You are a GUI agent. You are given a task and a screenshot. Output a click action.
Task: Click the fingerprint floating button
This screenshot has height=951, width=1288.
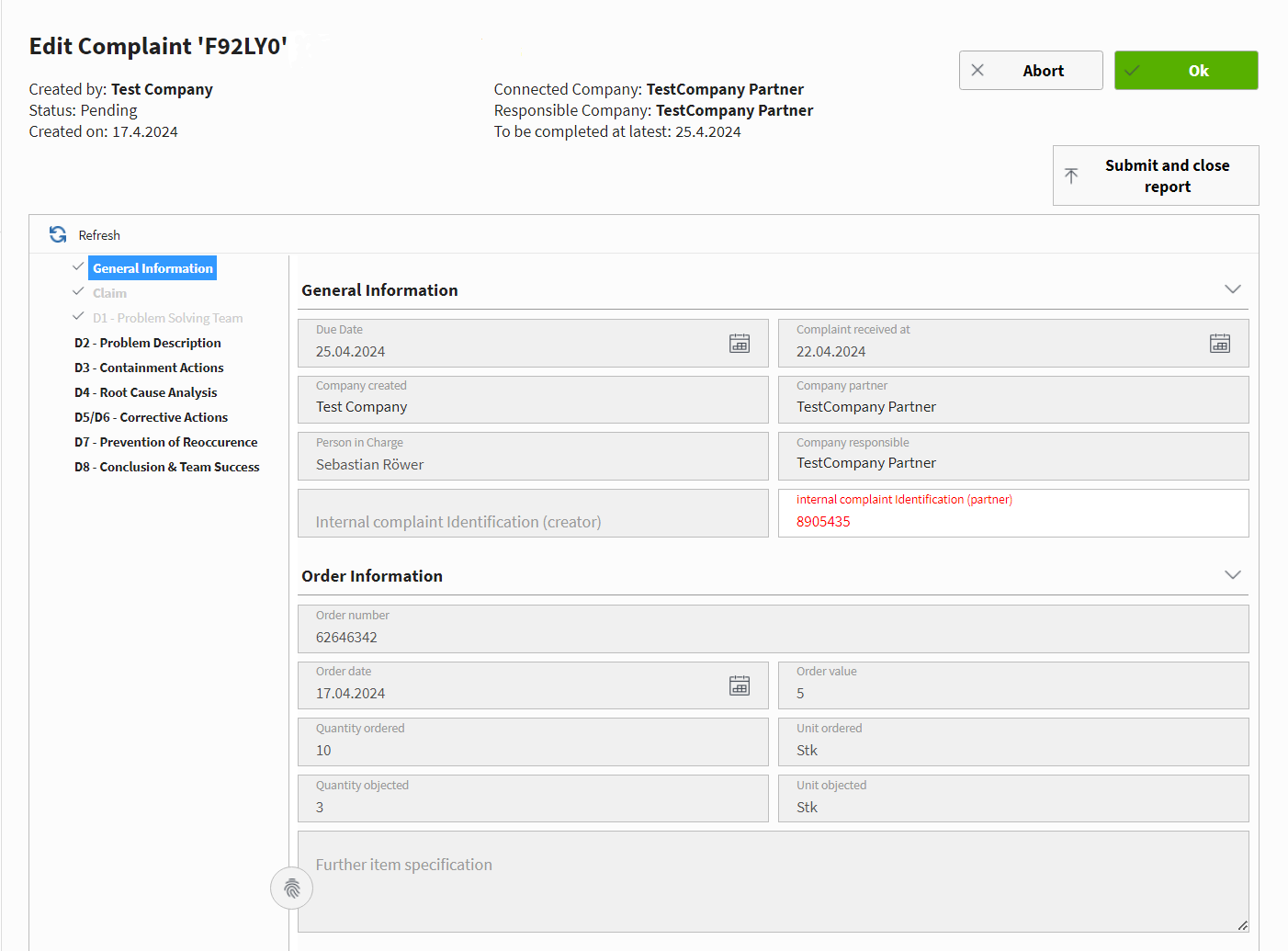click(x=292, y=889)
